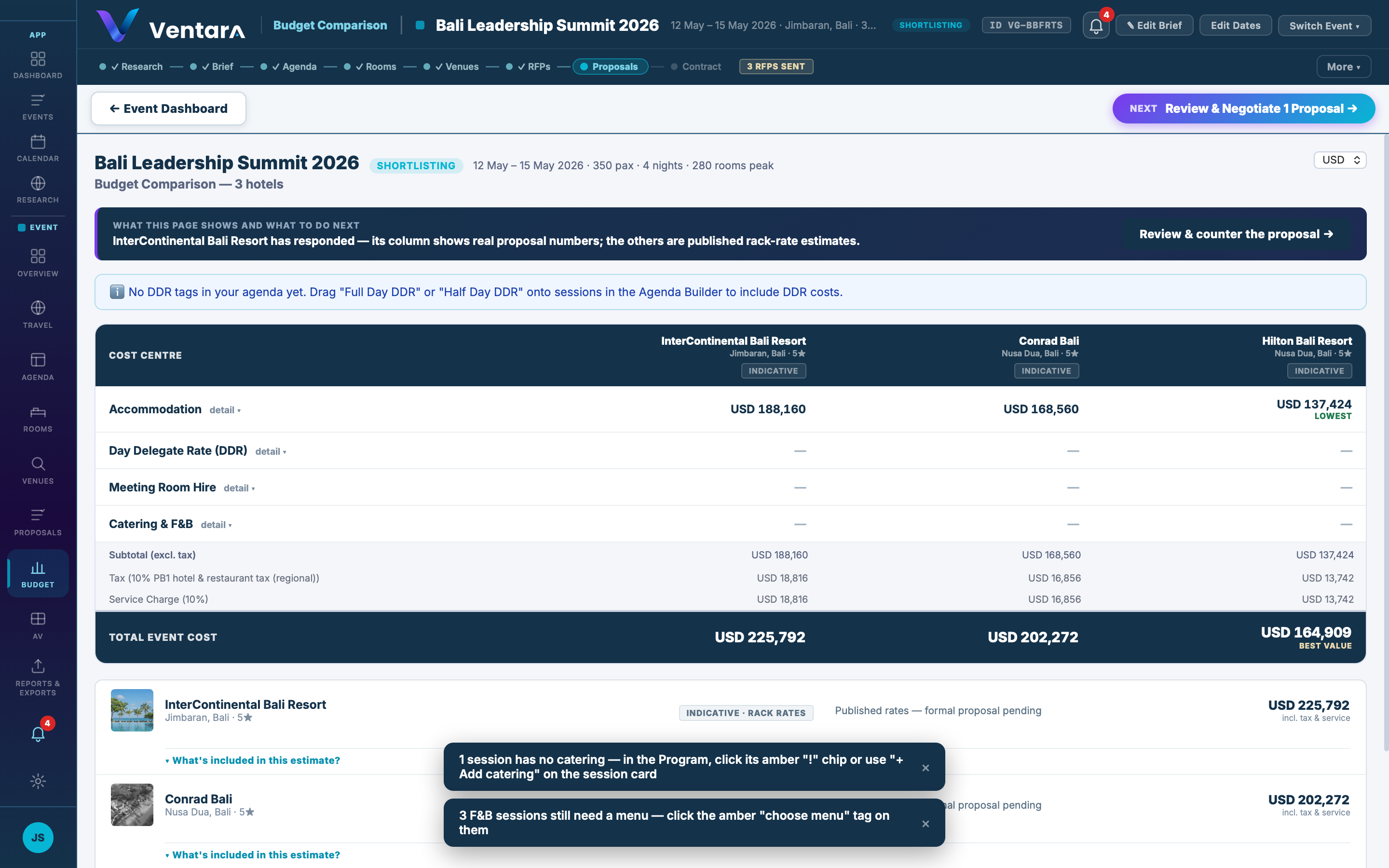Open Reports & Exports icon
1389x868 pixels.
tap(38, 678)
